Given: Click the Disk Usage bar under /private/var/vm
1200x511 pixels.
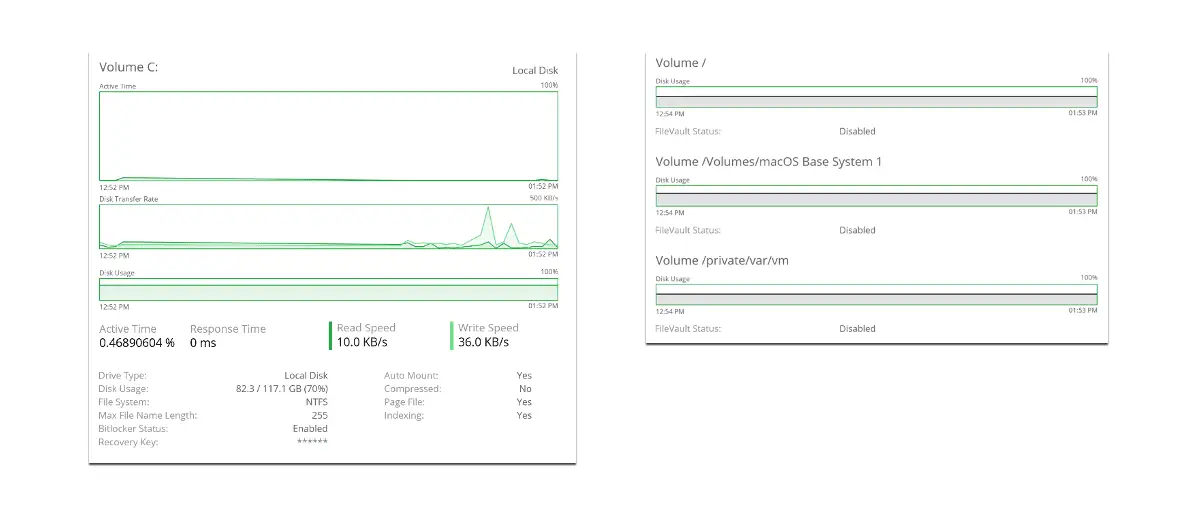Looking at the screenshot, I should [876, 295].
